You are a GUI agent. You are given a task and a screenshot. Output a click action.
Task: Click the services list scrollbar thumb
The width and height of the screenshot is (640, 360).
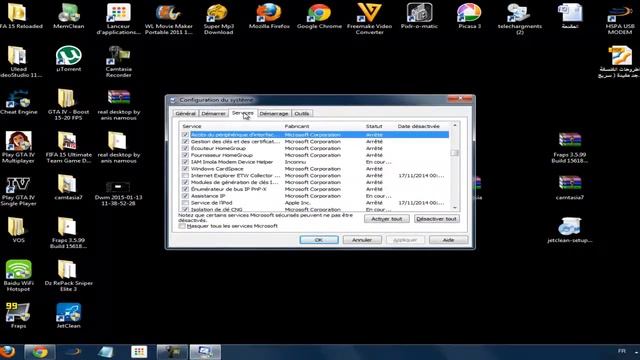pyautogui.click(x=455, y=153)
